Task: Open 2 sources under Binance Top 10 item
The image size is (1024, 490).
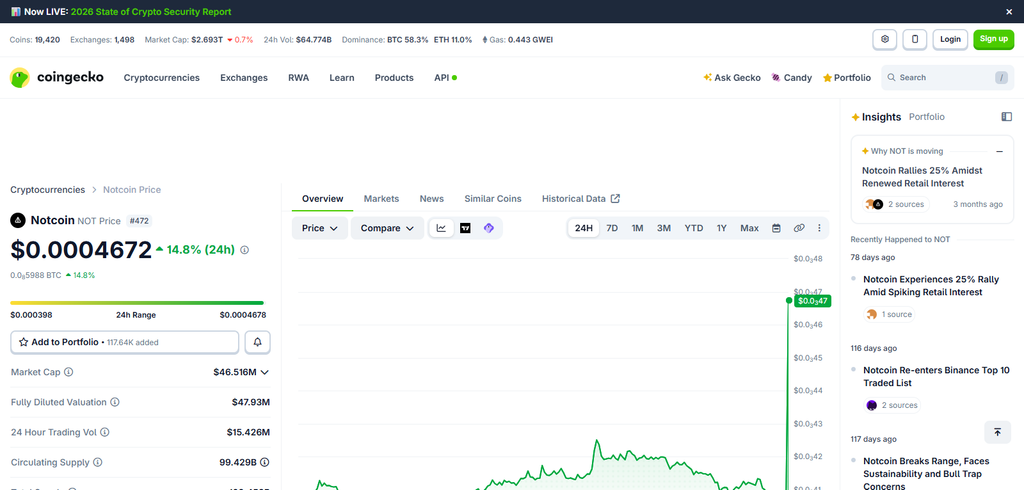Action: (x=891, y=405)
